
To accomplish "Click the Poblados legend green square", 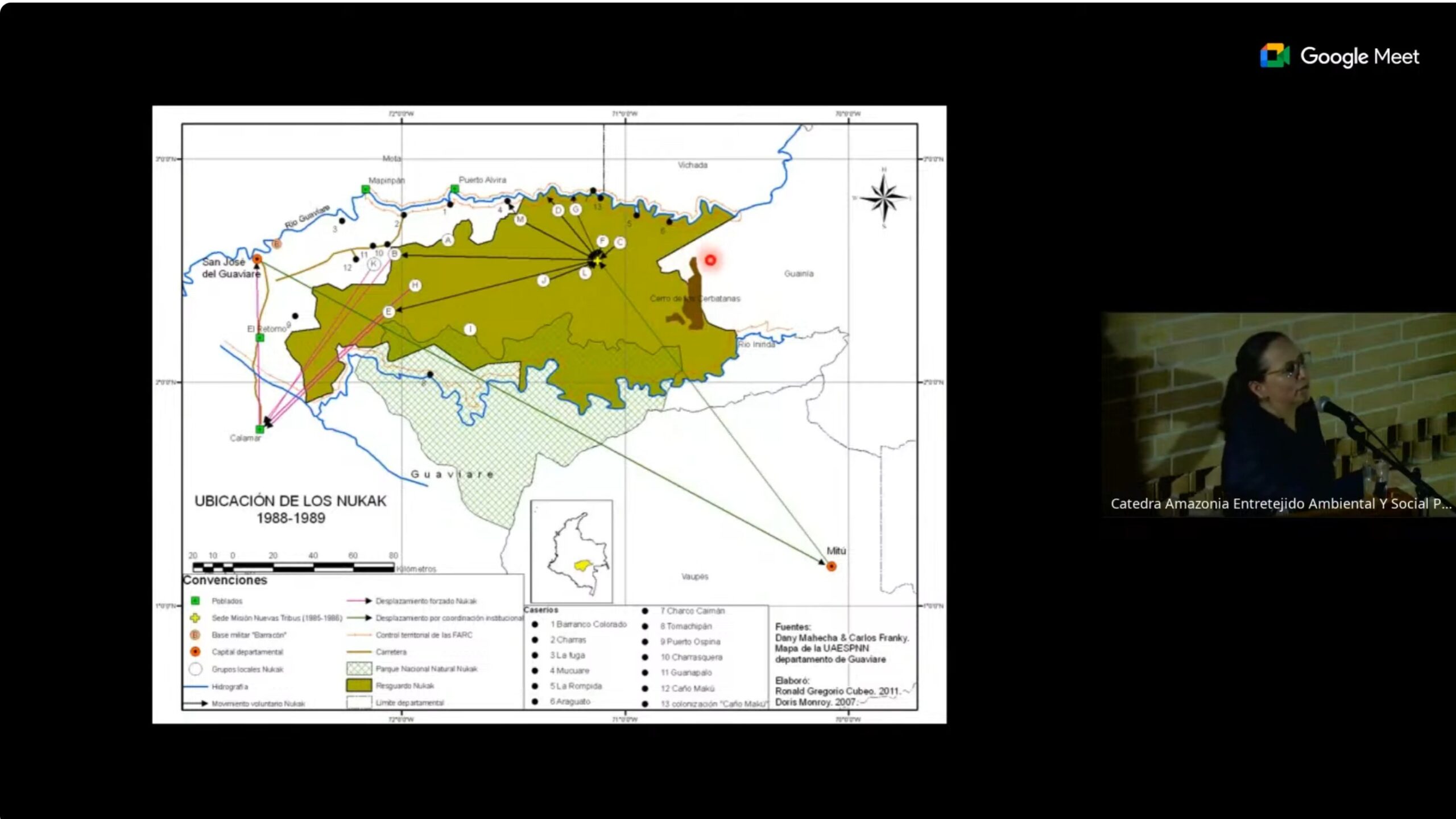I will [x=195, y=601].
